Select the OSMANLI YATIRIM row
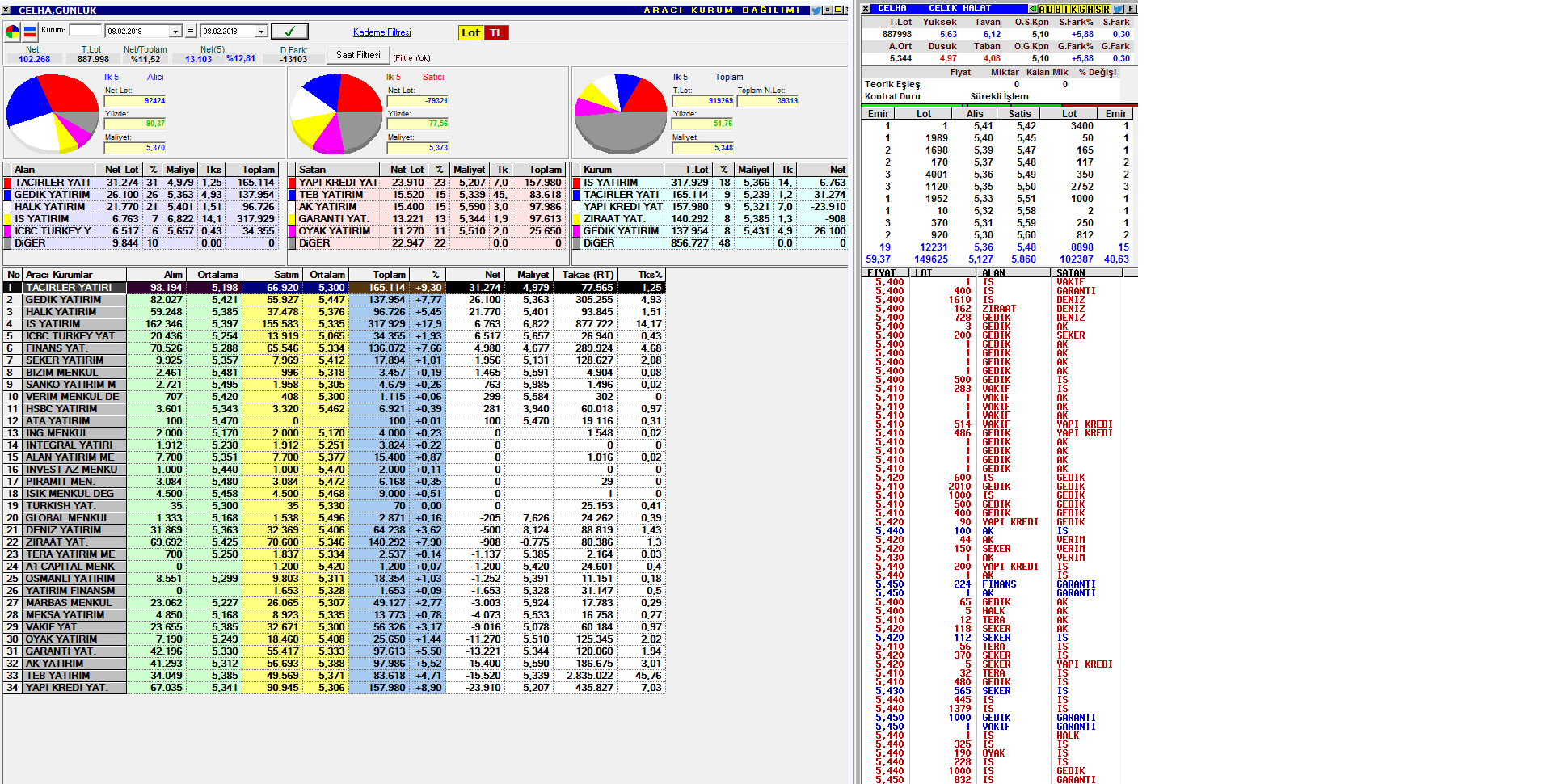 click(x=334, y=579)
